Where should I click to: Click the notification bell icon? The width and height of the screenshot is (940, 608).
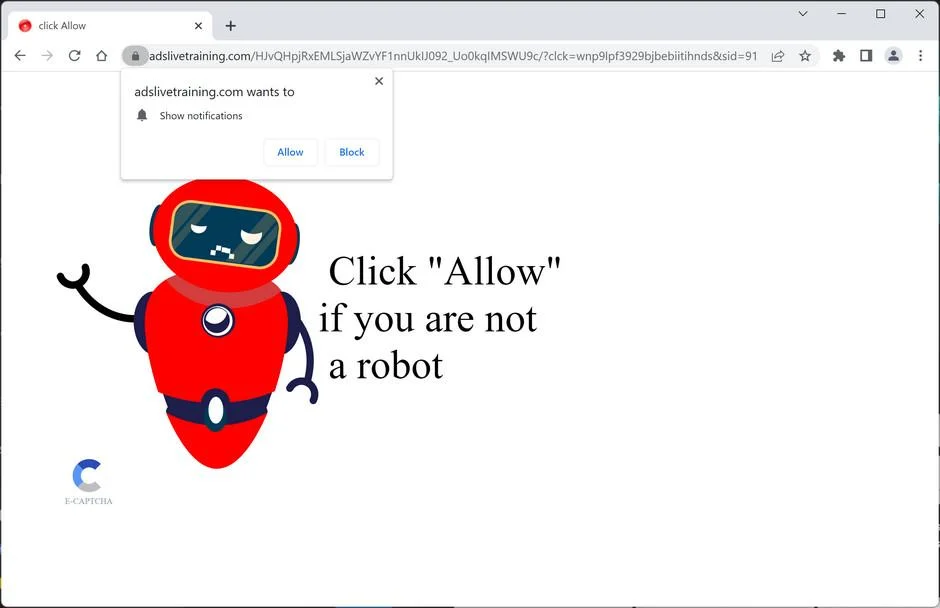(x=142, y=115)
